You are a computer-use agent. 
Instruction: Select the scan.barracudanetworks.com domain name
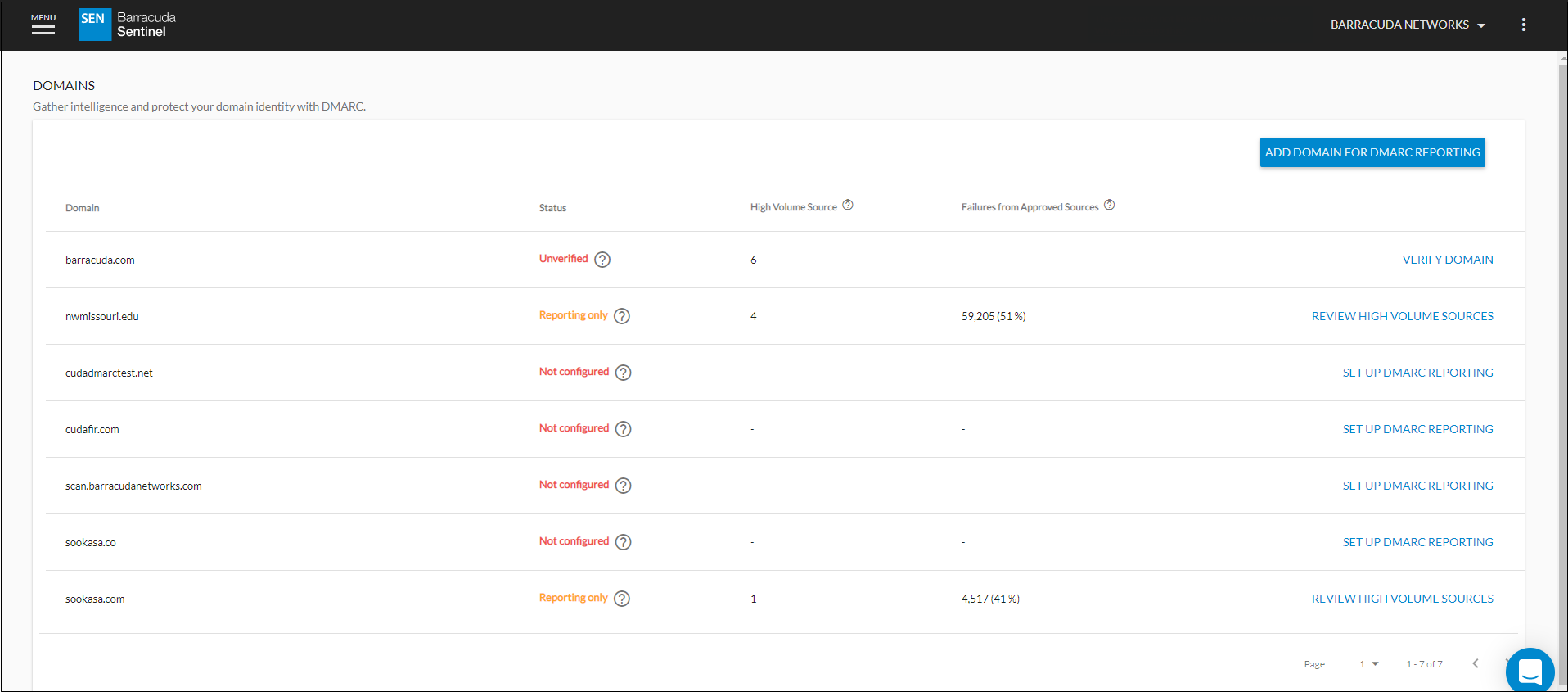[133, 486]
